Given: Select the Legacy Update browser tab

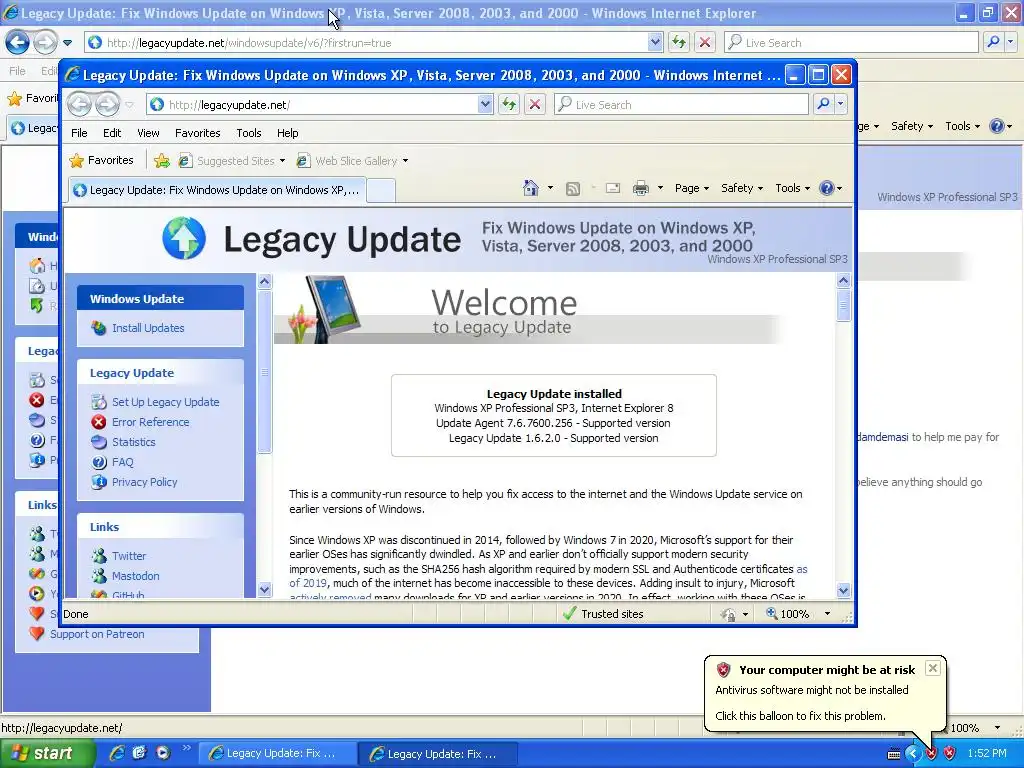Looking at the screenshot, I should point(217,190).
